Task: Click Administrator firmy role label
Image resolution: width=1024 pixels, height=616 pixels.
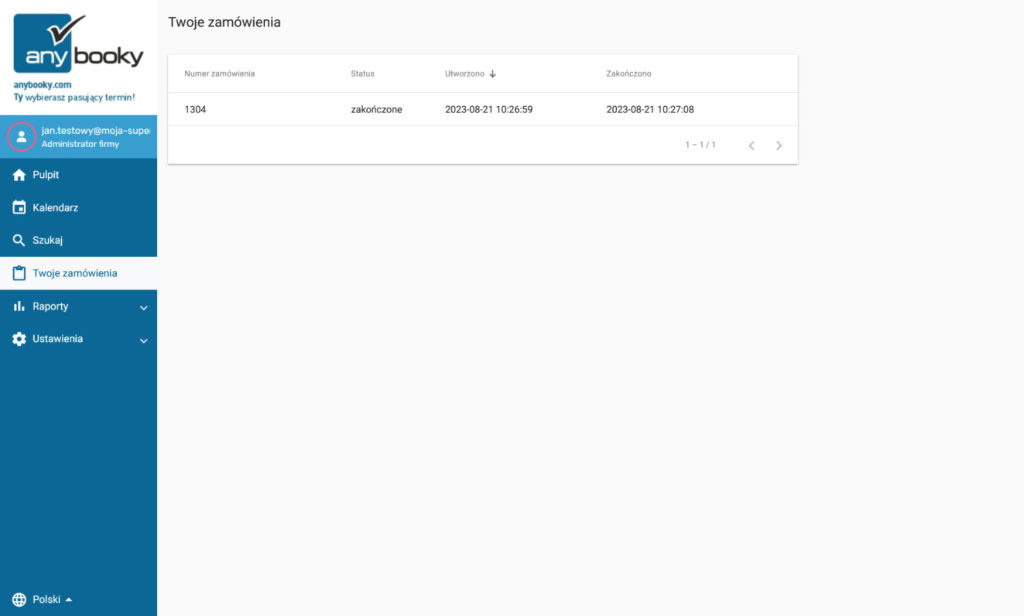Action: click(80, 144)
